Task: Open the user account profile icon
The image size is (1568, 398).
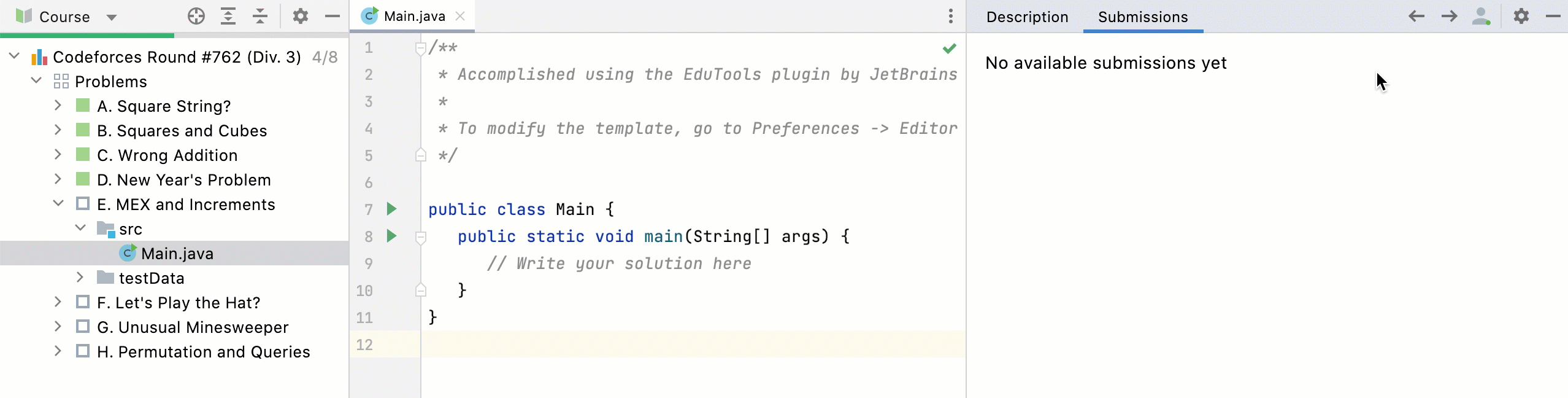Action: pyautogui.click(x=1482, y=16)
